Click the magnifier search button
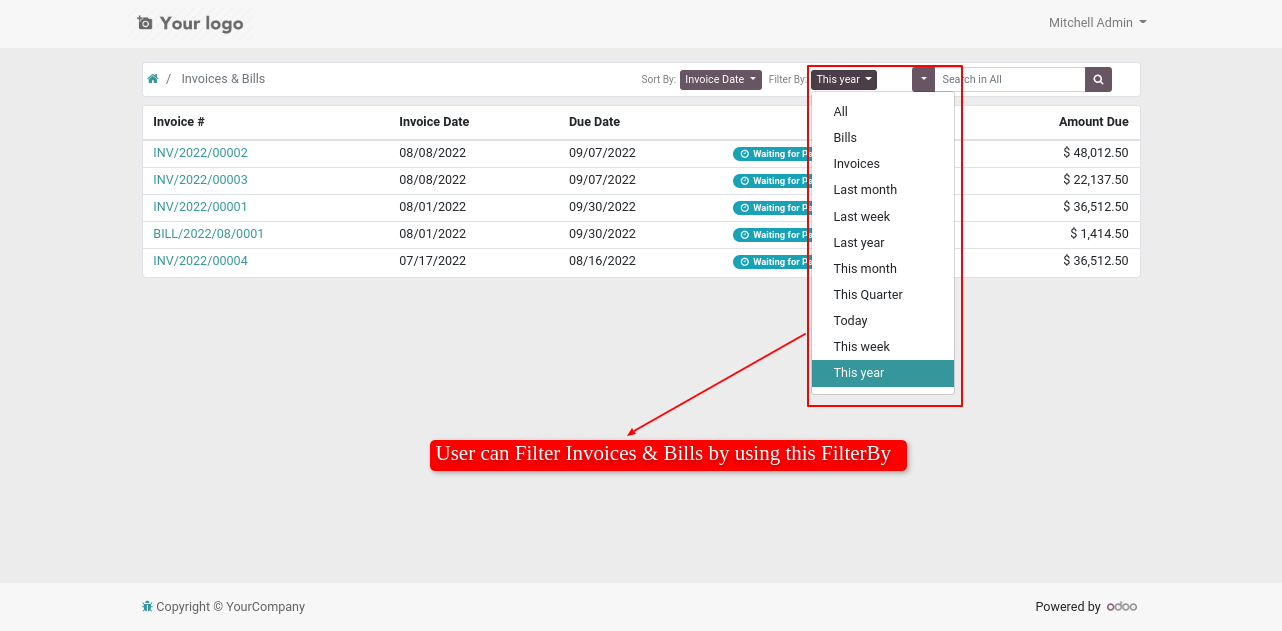Image resolution: width=1282 pixels, height=631 pixels. (x=1098, y=79)
